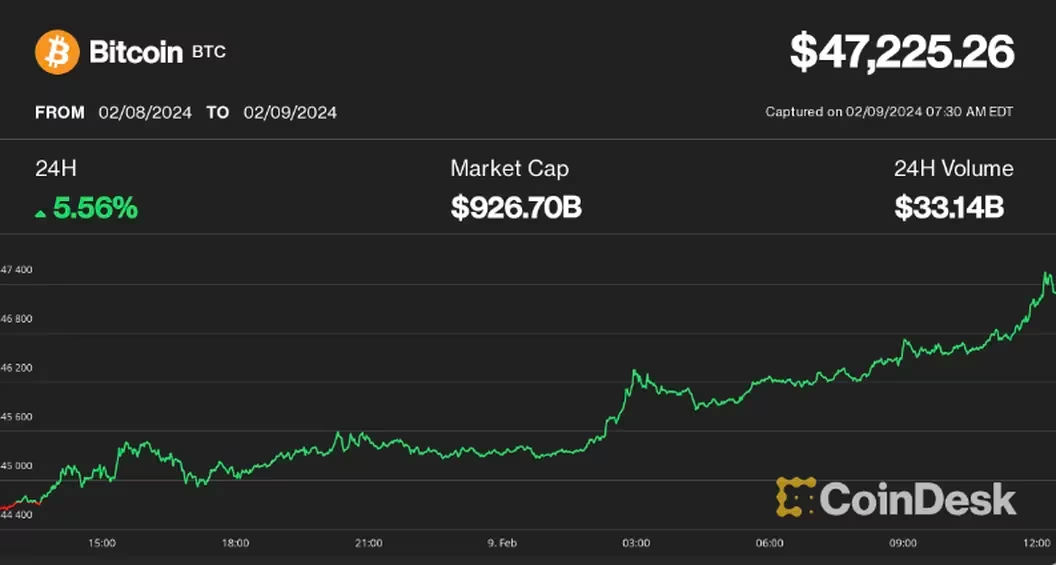The height and width of the screenshot is (565, 1056).
Task: Click the 15:00 time axis label
Action: coord(102,543)
